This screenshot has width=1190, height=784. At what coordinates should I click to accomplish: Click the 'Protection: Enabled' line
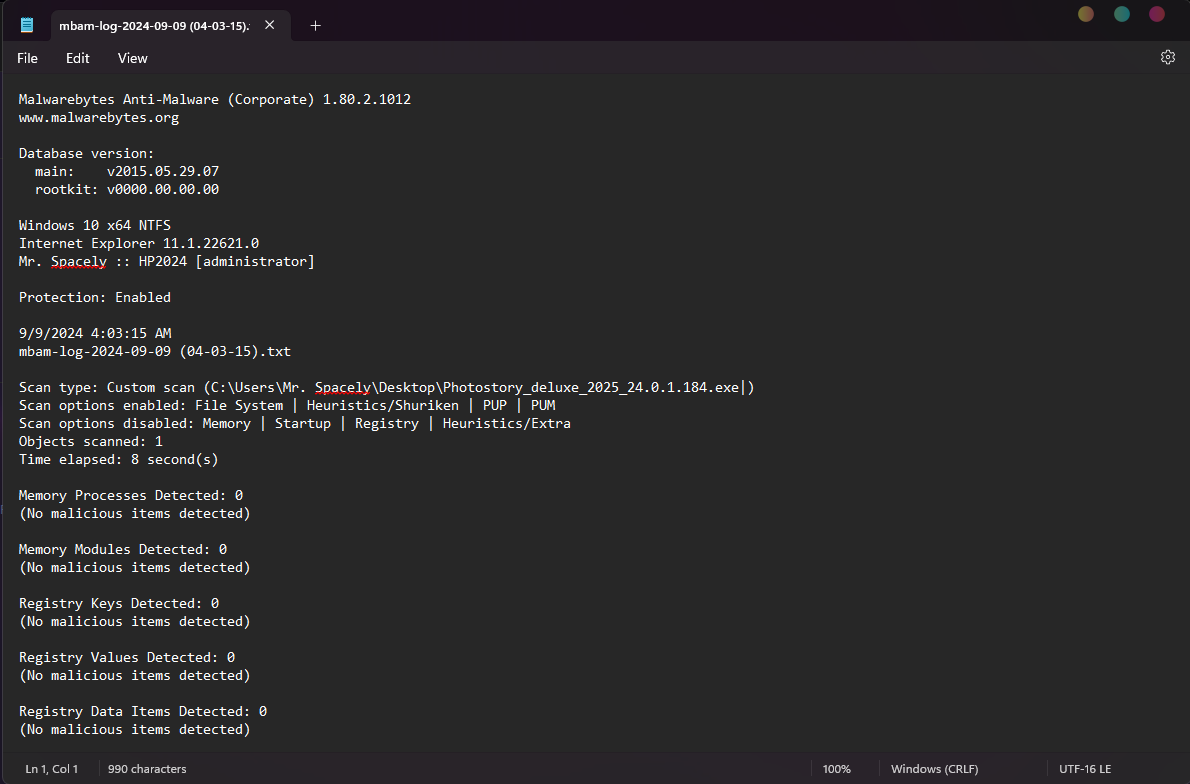click(x=95, y=298)
